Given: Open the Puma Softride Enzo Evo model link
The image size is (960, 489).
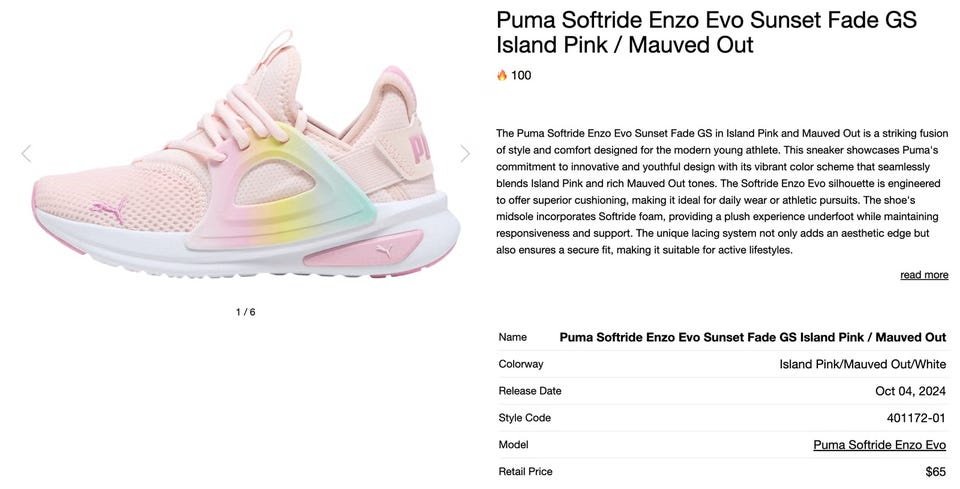Looking at the screenshot, I should point(879,445).
